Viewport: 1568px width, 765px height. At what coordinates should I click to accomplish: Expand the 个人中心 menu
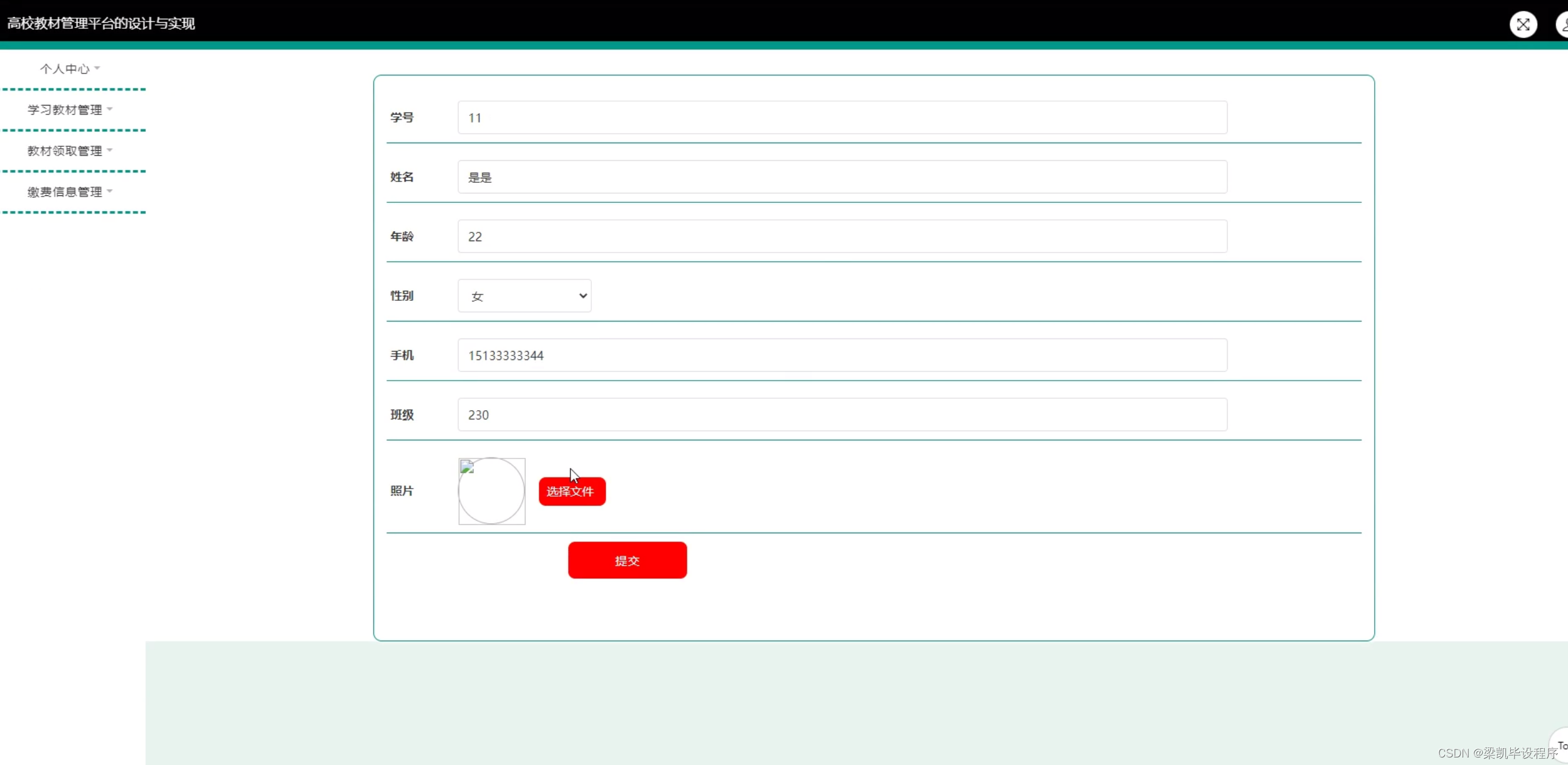(x=65, y=68)
